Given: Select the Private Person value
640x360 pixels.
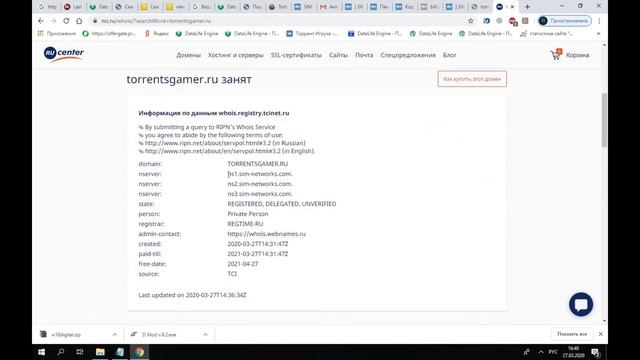Looking at the screenshot, I should 248,214.
